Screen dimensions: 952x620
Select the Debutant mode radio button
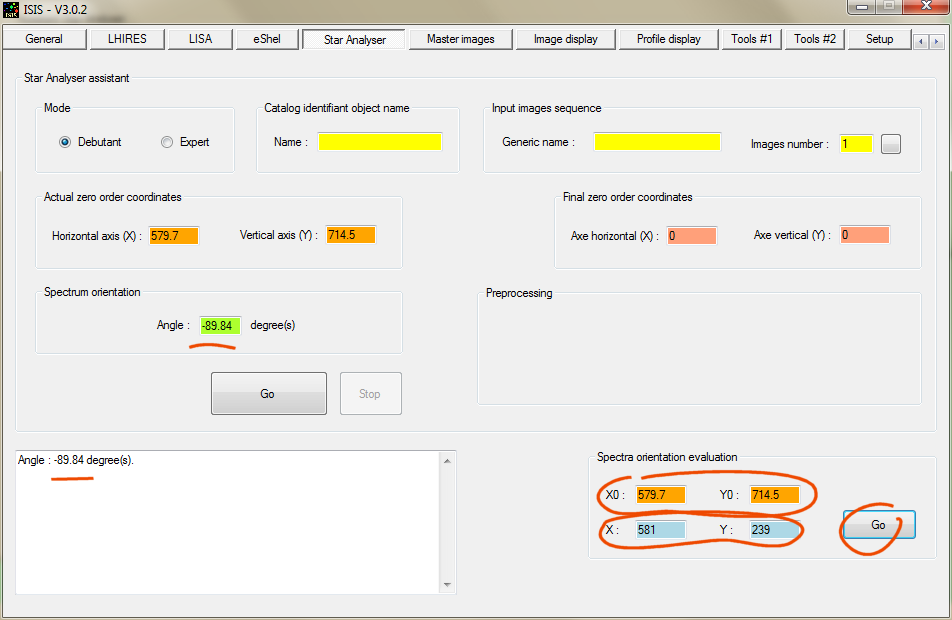pyautogui.click(x=65, y=142)
